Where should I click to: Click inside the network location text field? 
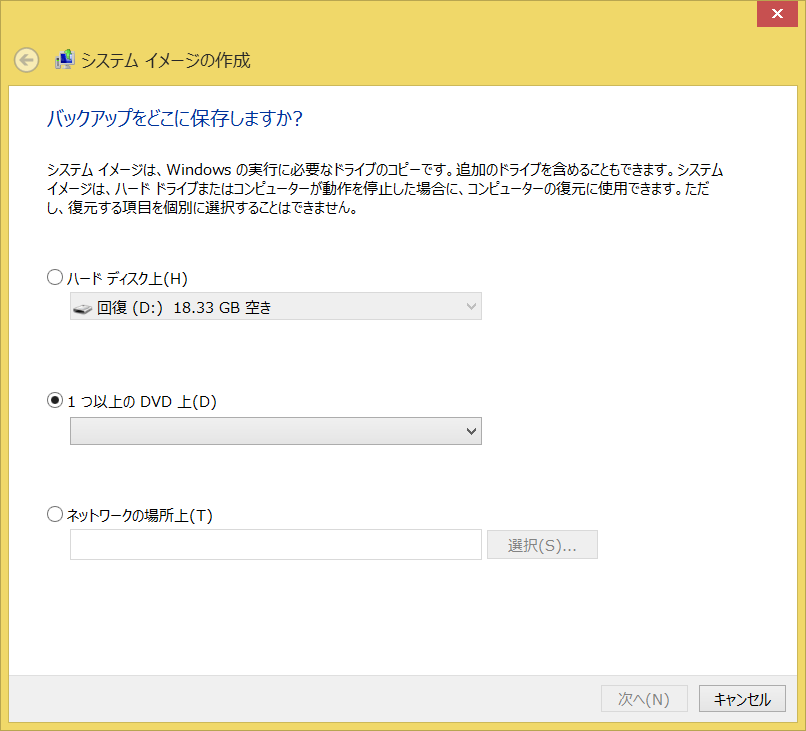click(275, 545)
